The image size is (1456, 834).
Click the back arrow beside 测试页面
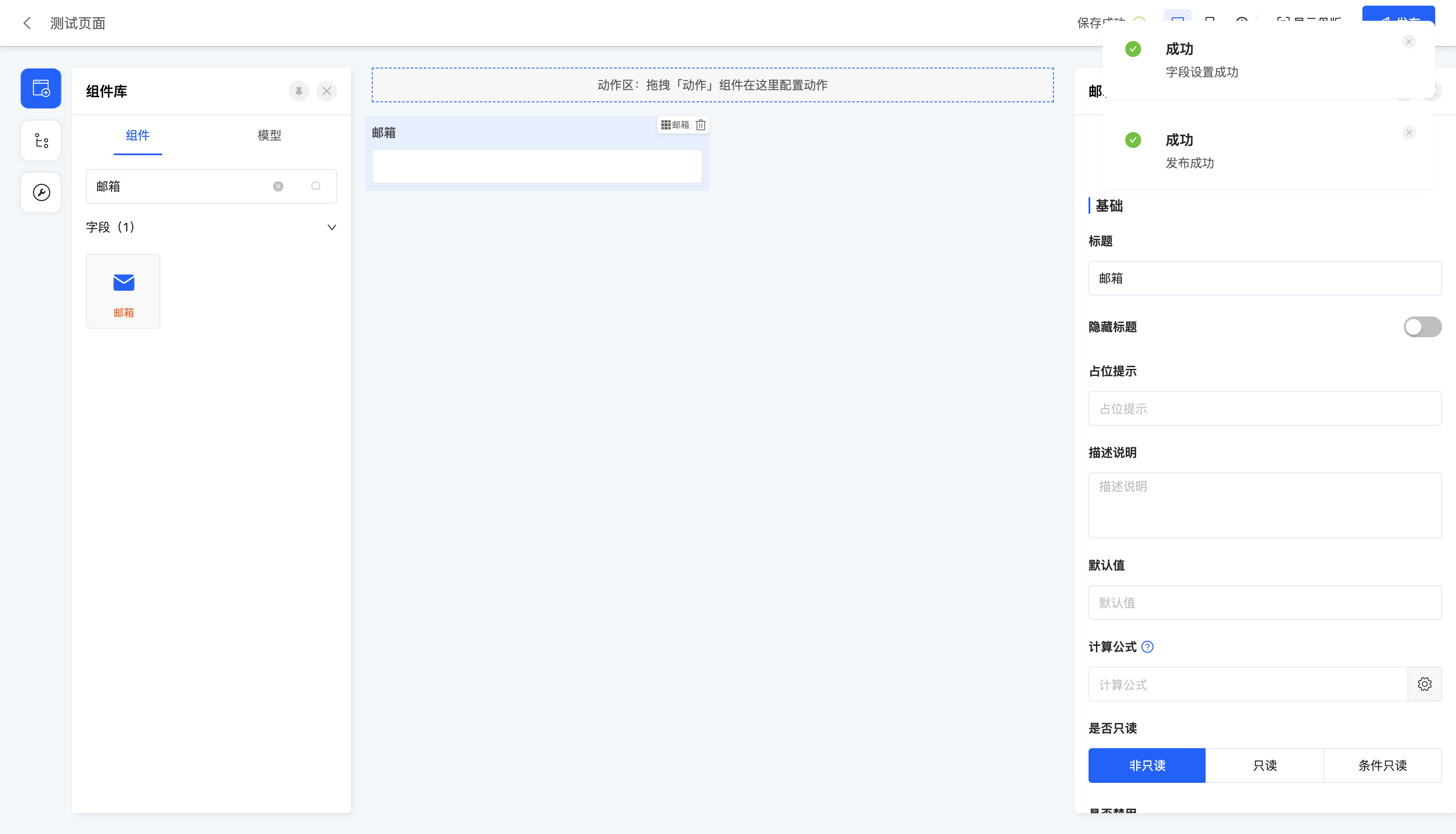pos(27,23)
